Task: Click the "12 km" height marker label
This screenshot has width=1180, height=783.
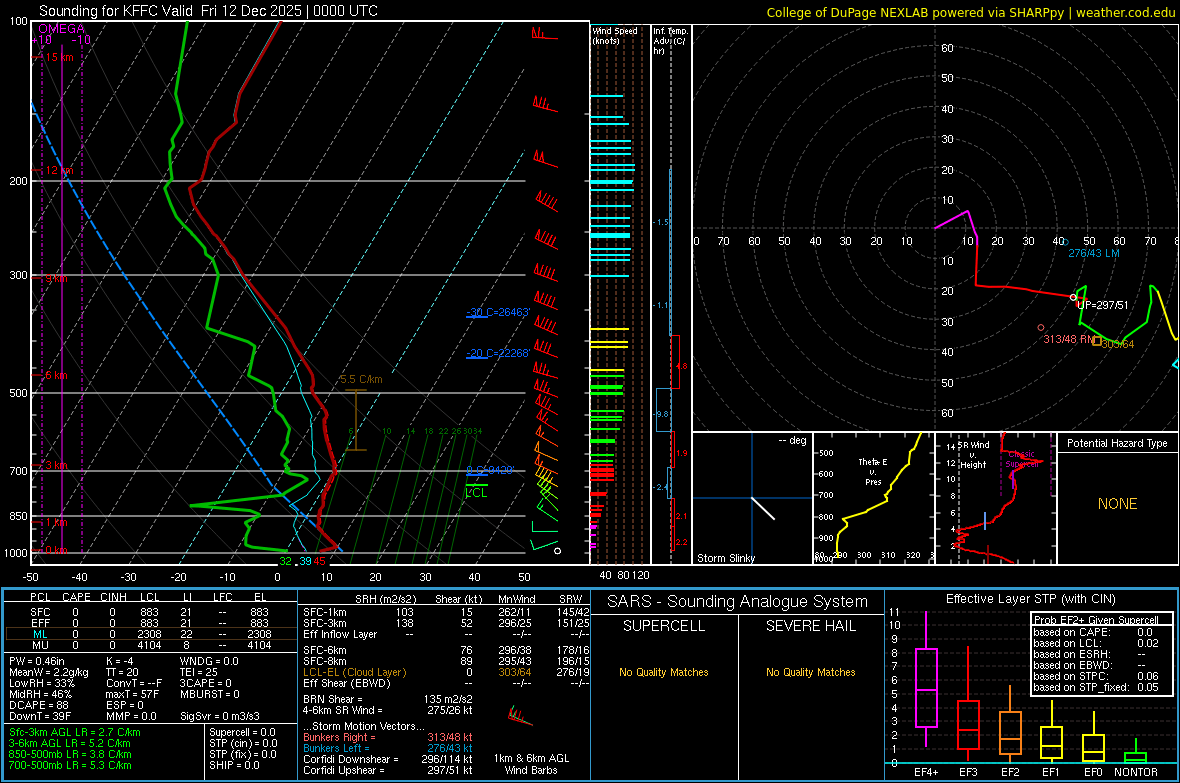Action: (x=59, y=170)
